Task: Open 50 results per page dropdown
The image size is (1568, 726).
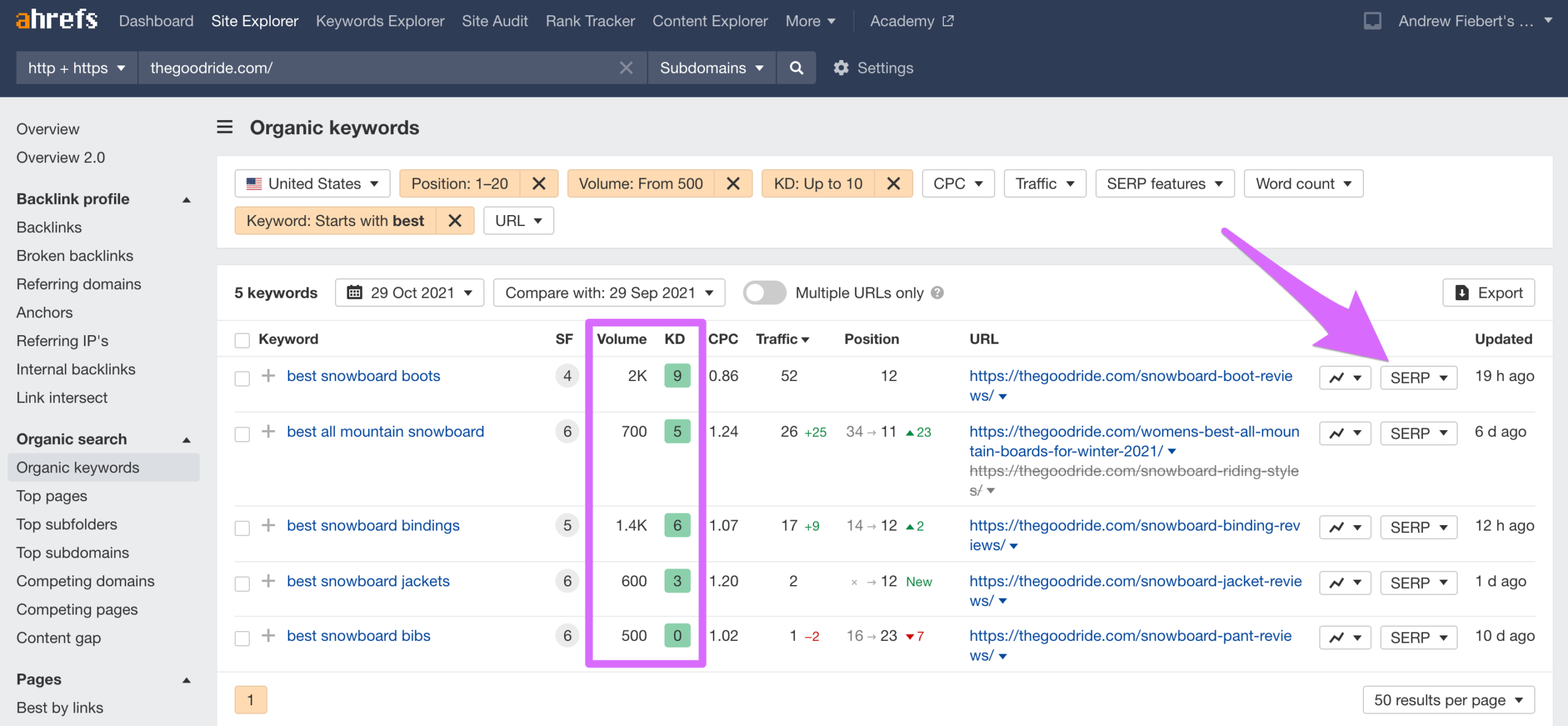Action: [x=1448, y=700]
